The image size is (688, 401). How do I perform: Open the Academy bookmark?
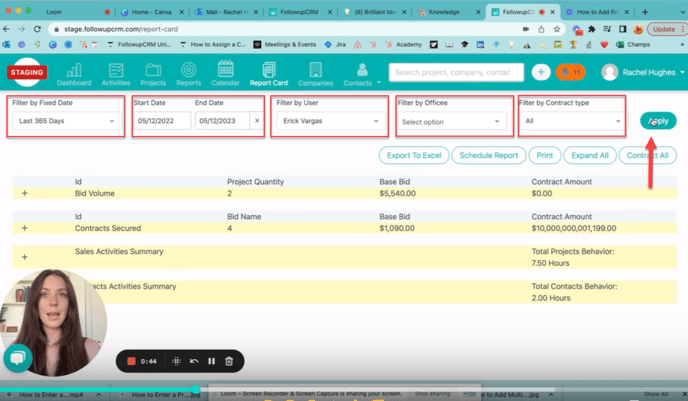(x=404, y=44)
